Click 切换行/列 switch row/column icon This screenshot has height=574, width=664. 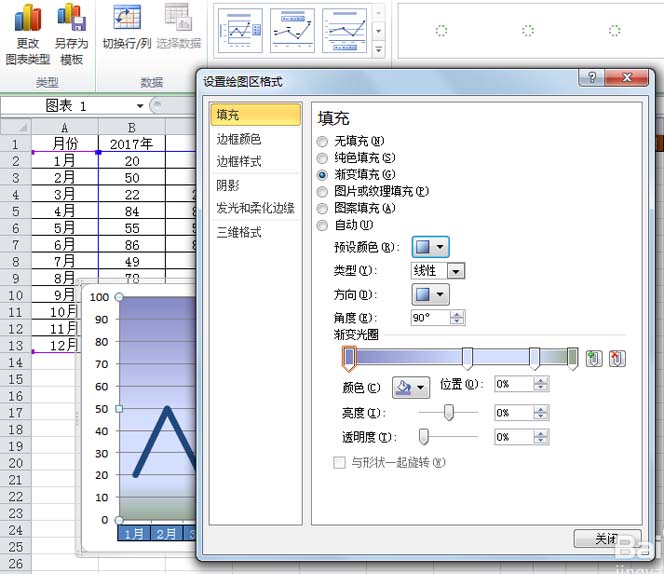(127, 18)
